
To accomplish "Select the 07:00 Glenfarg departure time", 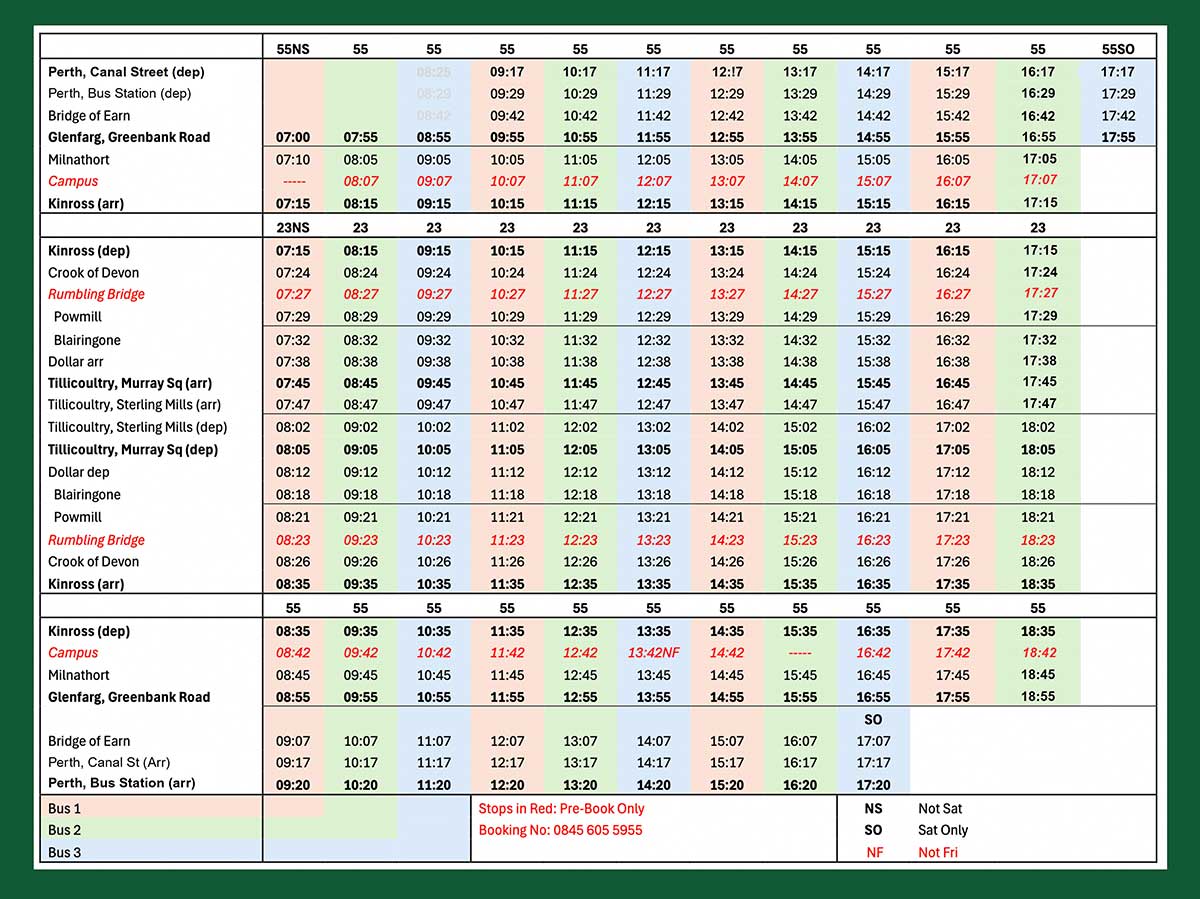I will [292, 137].
